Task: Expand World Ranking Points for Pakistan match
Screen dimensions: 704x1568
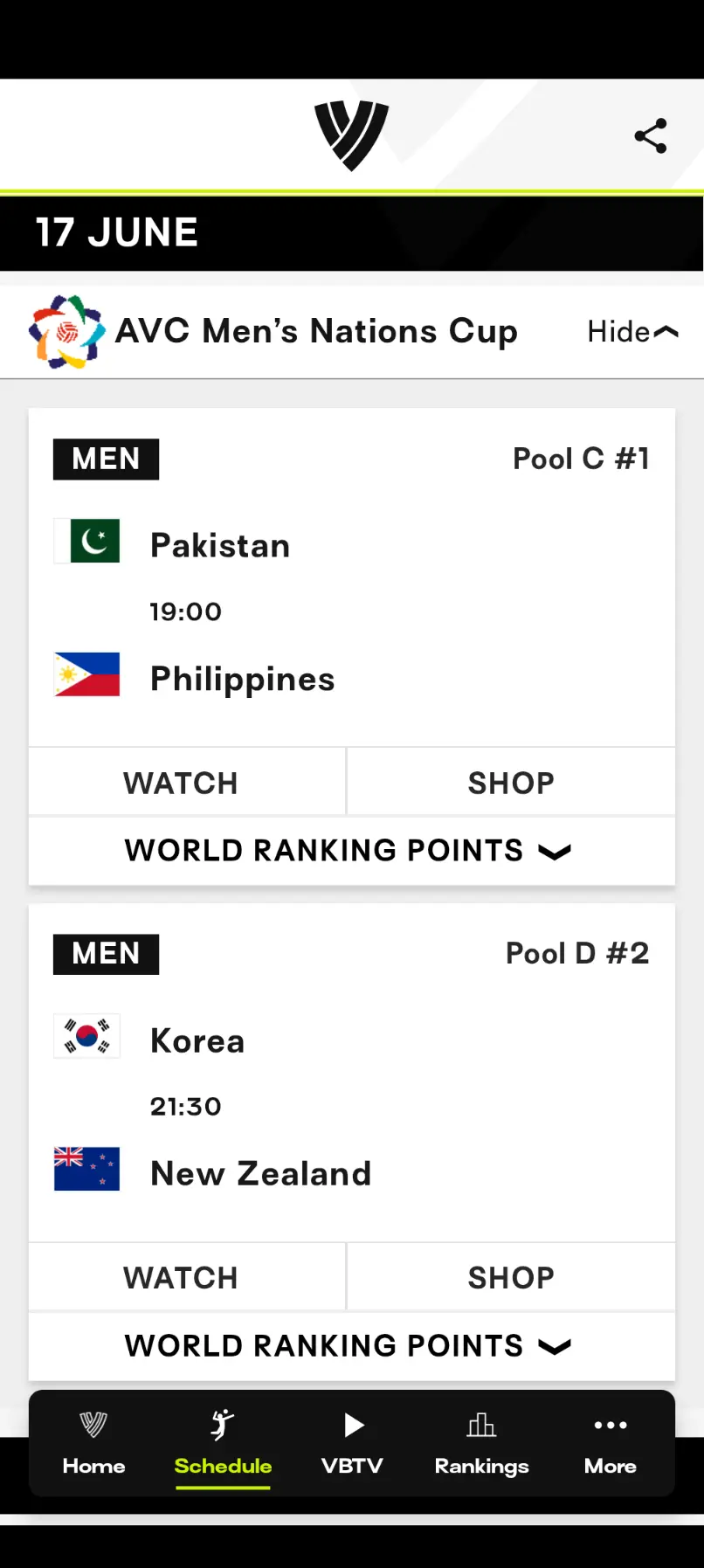Action: [352, 851]
